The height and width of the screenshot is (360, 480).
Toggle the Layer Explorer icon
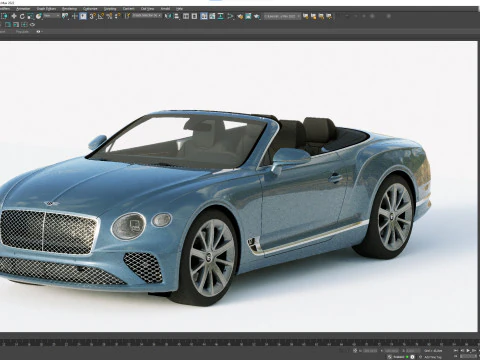194,16
